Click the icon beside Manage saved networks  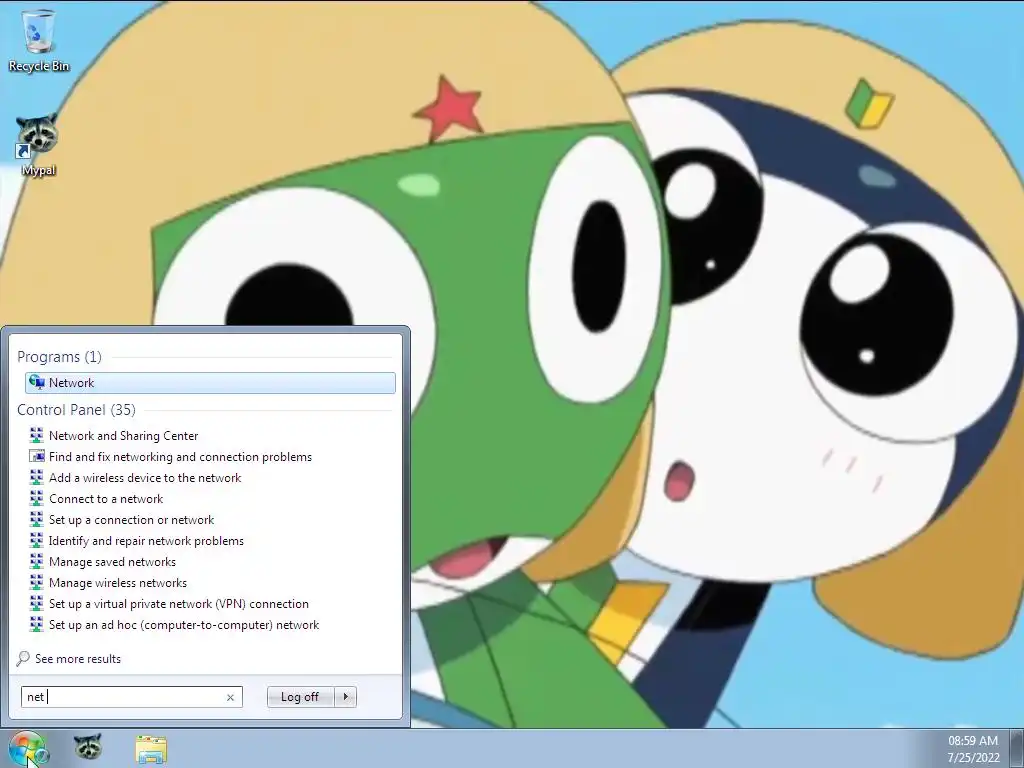click(37, 562)
